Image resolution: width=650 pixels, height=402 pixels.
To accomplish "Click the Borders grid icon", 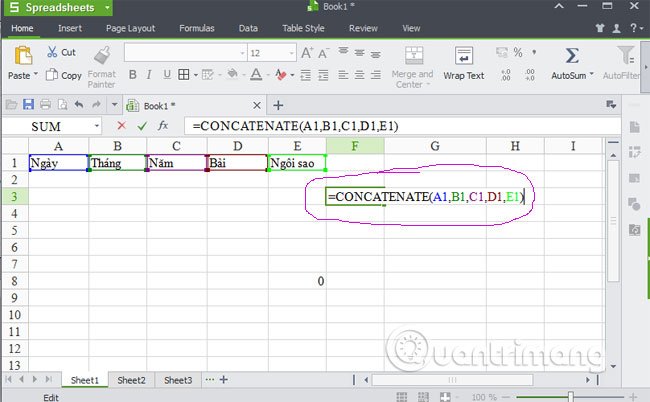I will (183, 75).
